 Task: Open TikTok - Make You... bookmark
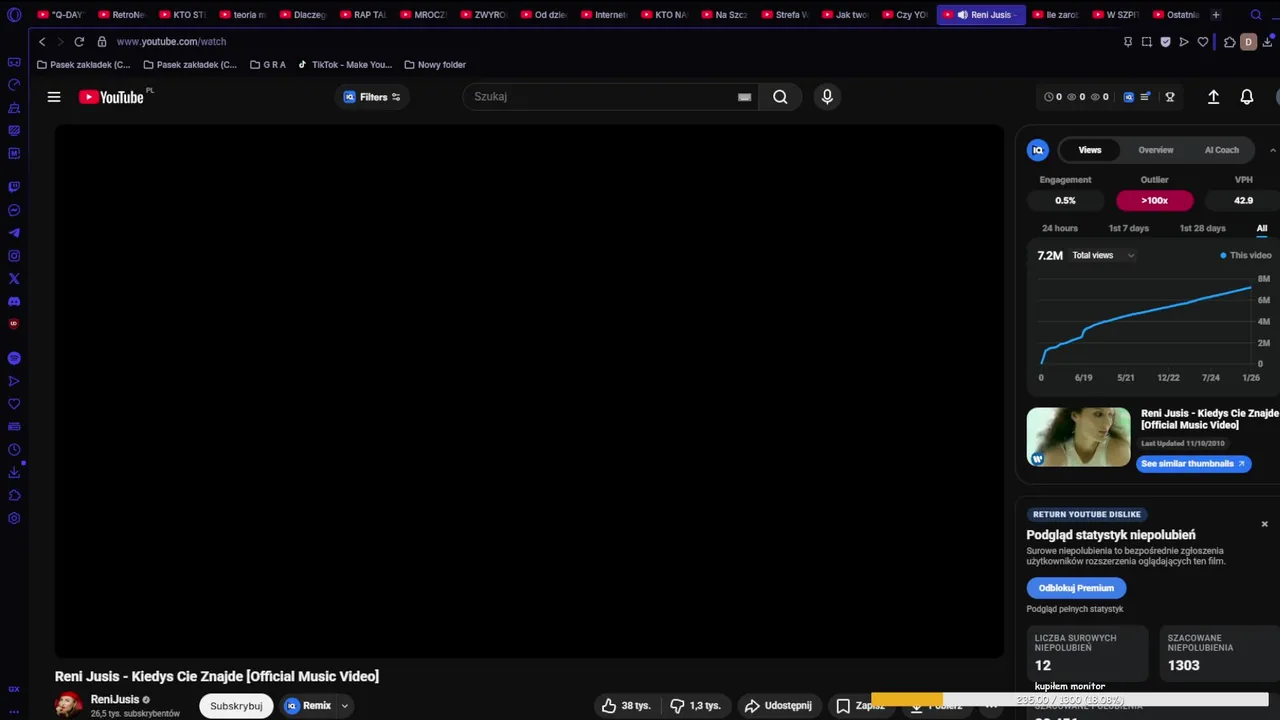[345, 65]
